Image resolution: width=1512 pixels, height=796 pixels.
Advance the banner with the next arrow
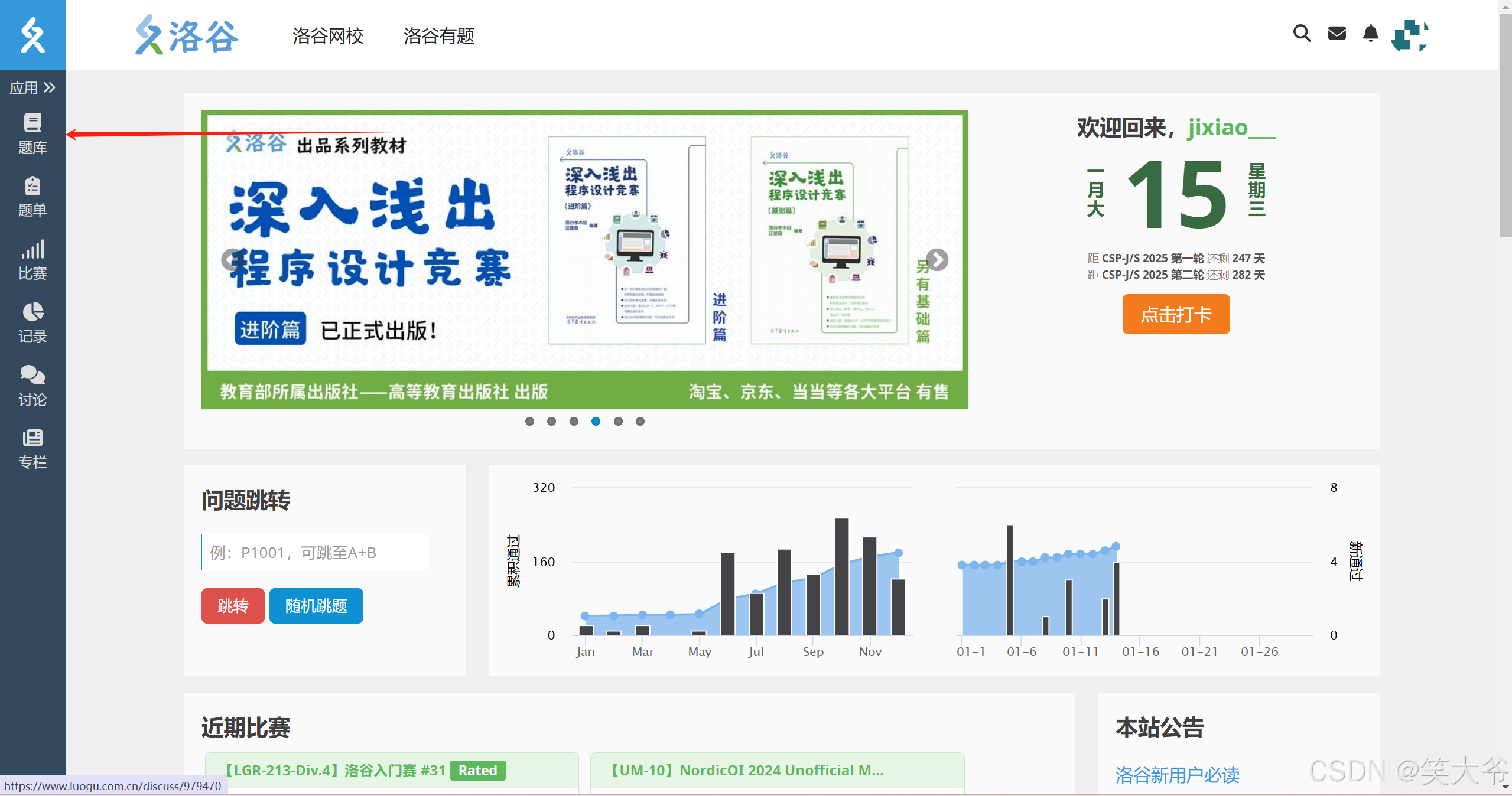coord(937,260)
